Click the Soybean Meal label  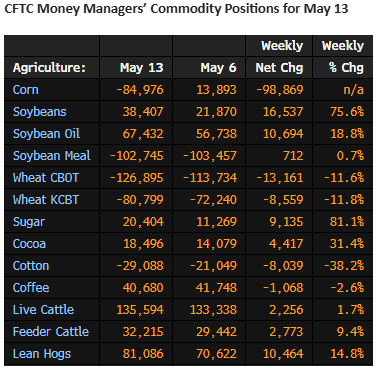(x=51, y=156)
